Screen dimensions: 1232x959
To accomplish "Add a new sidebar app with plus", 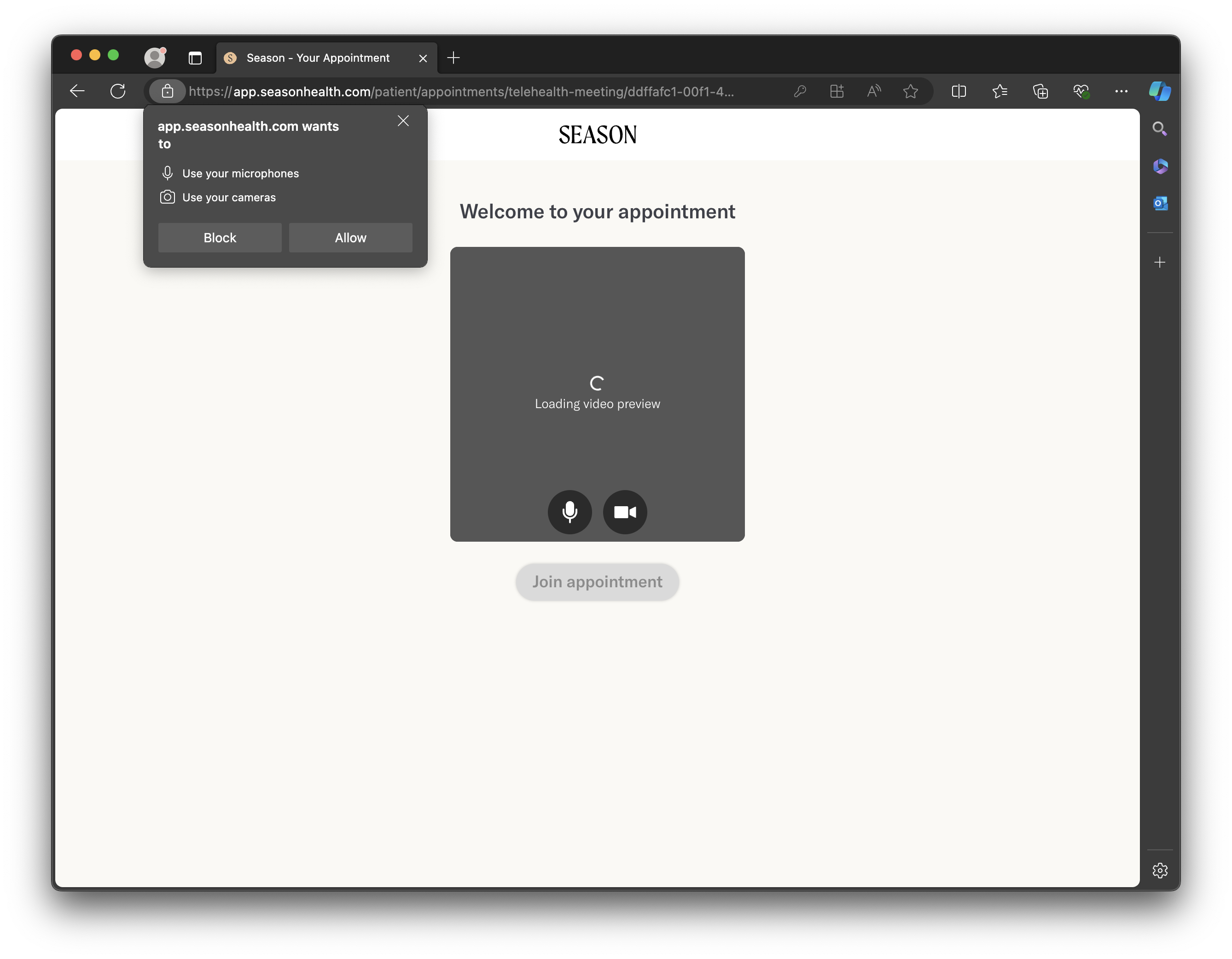I will coord(1160,262).
